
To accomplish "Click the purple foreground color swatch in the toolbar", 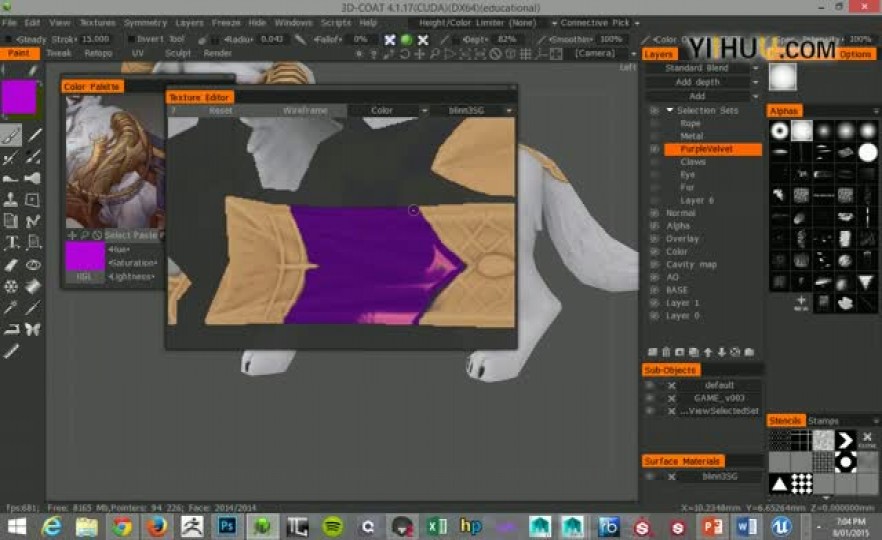I will (19, 98).
